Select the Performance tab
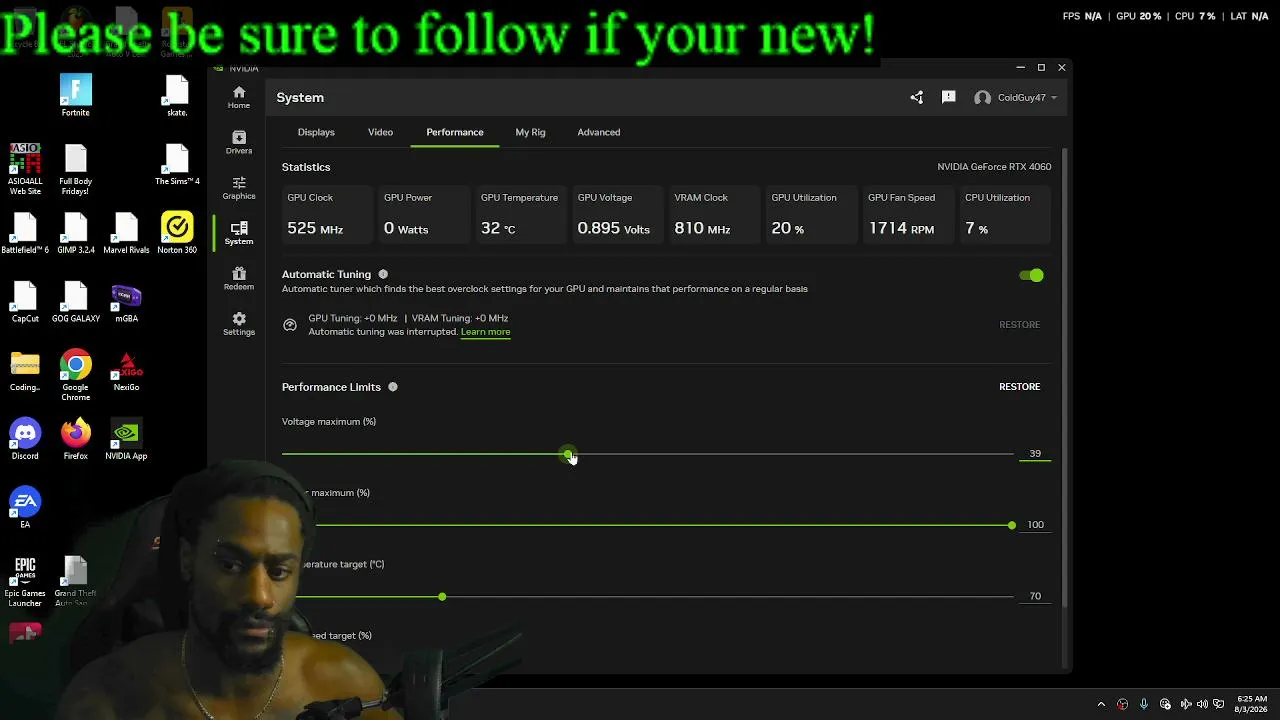 (455, 132)
